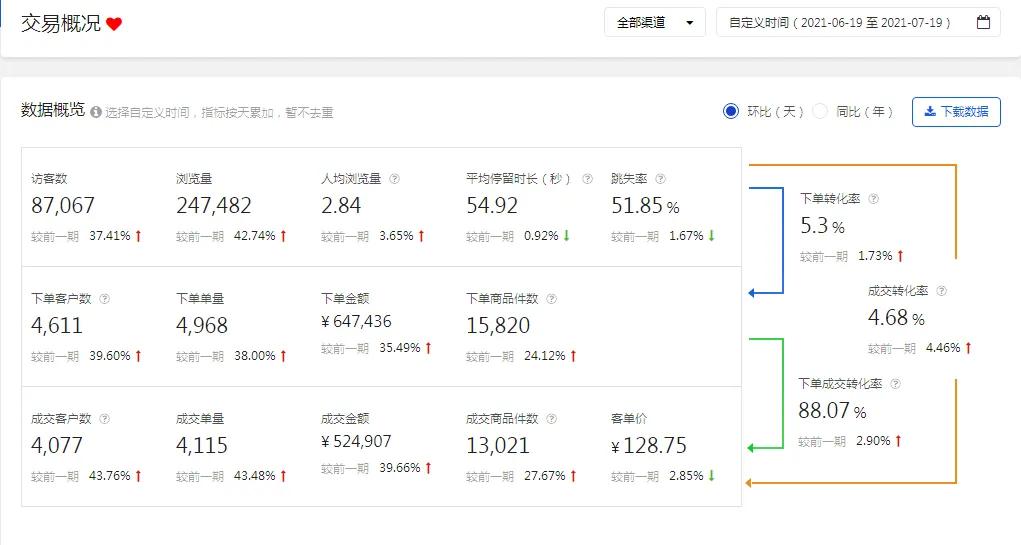This screenshot has height=545, width=1021.
Task: Click help icon next to 跳失率
Action: (x=660, y=178)
